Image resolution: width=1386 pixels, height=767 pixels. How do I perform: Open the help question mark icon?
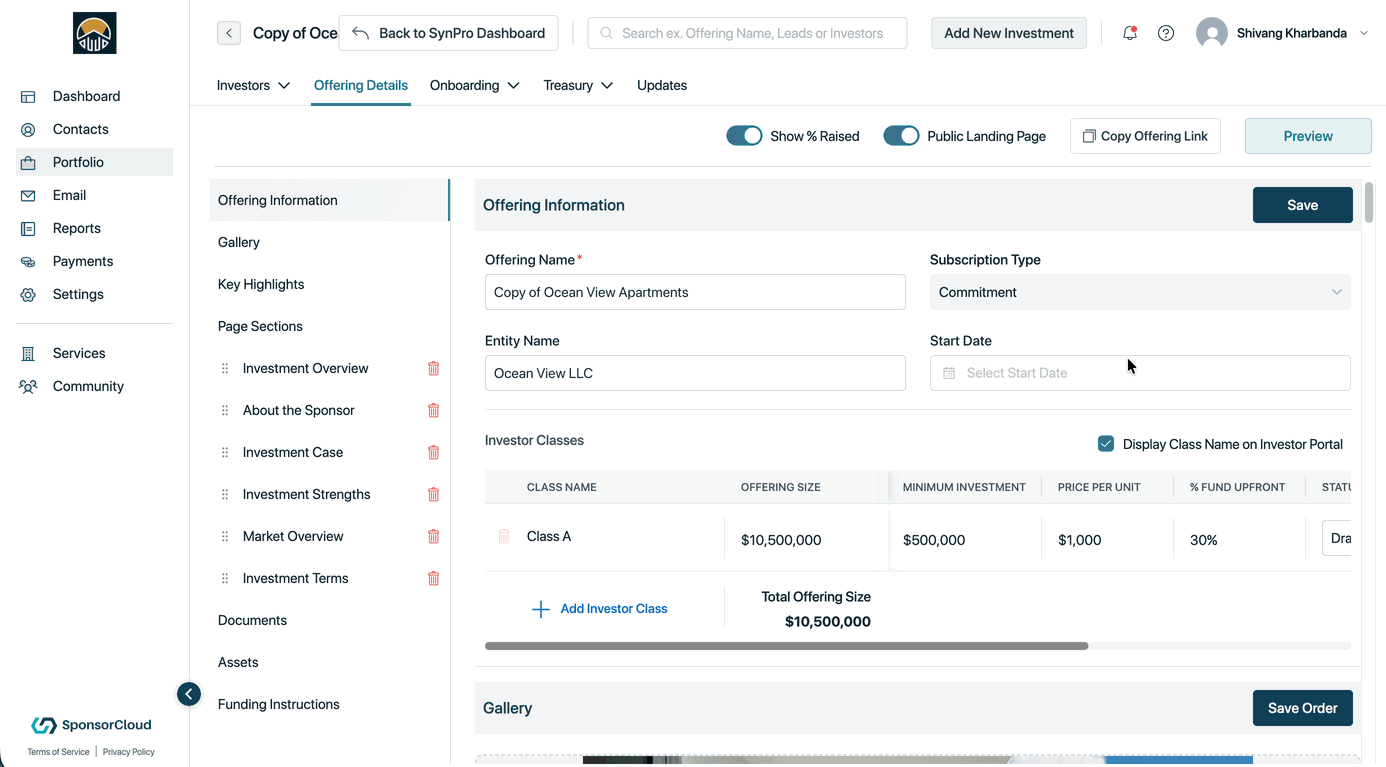[x=1166, y=33]
